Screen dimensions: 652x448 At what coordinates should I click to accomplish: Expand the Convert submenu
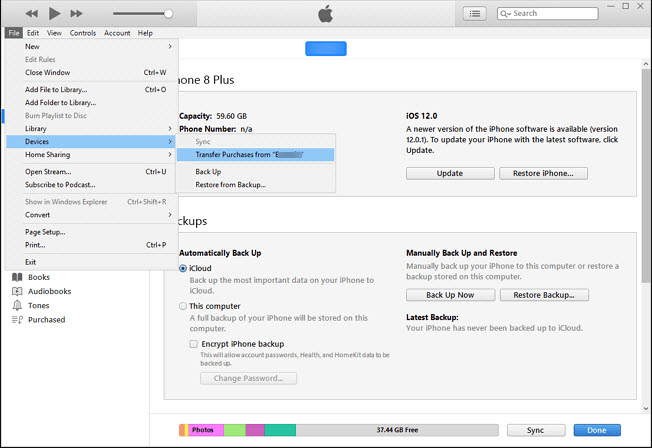[92, 215]
